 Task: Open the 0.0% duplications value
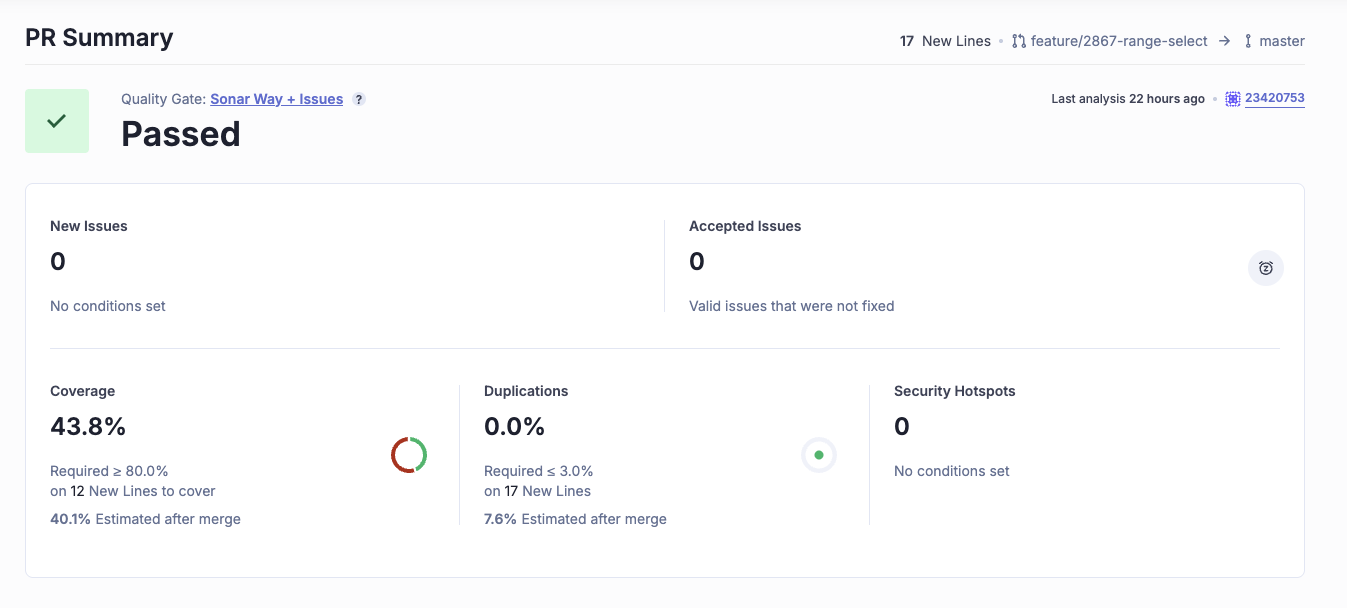(x=514, y=427)
